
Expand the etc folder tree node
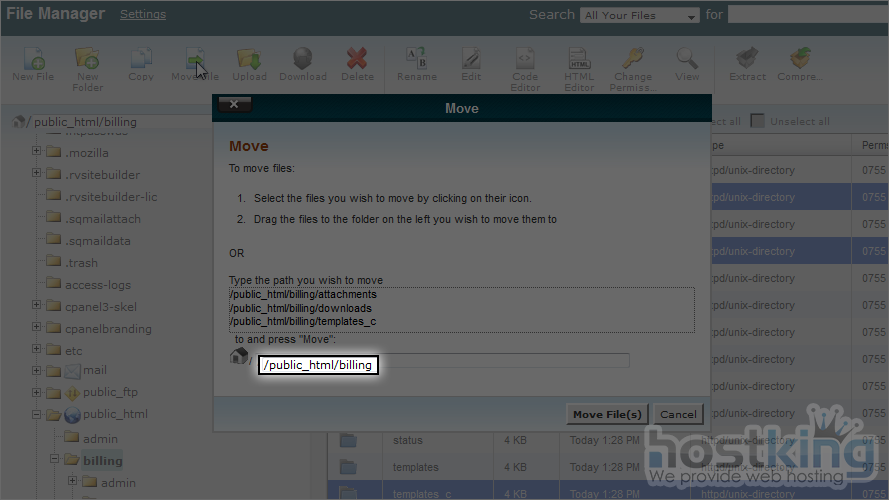tap(37, 351)
